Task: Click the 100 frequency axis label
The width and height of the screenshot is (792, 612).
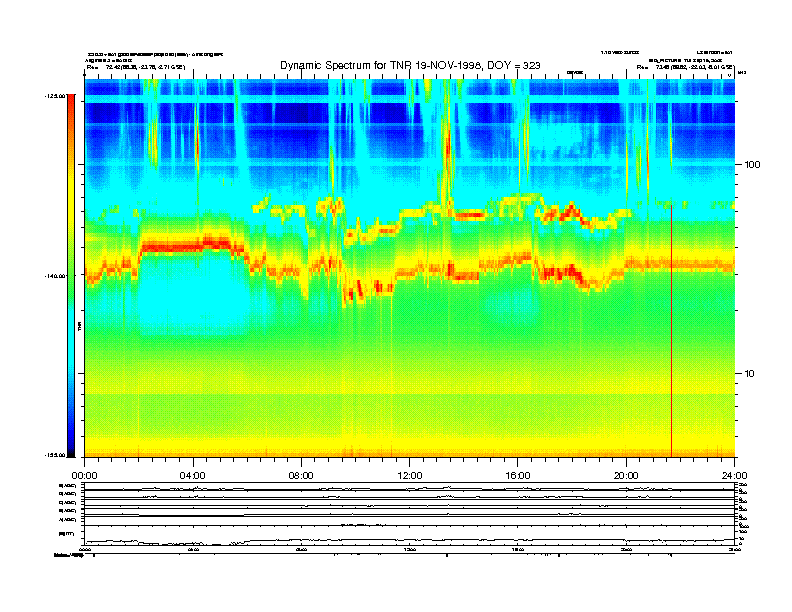Action: pyautogui.click(x=752, y=165)
